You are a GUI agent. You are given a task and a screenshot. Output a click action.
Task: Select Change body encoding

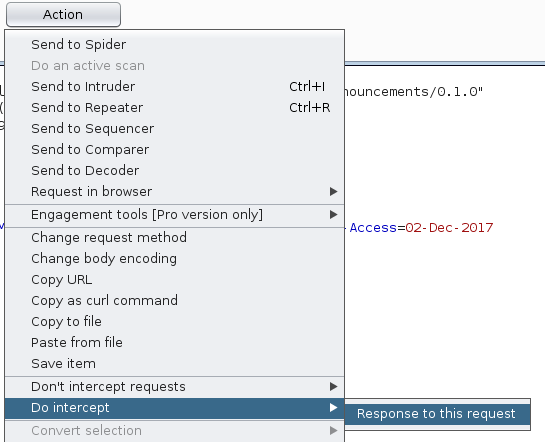point(174,259)
